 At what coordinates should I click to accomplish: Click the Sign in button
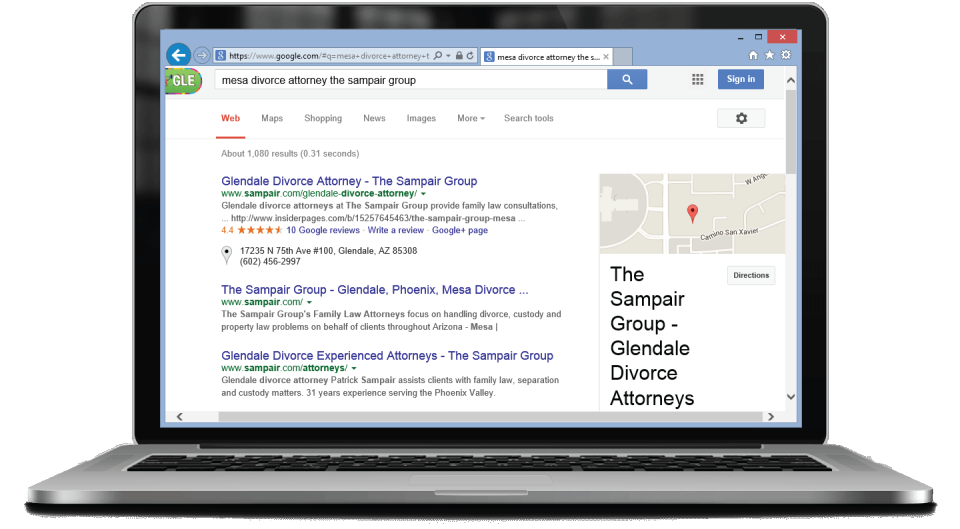[741, 80]
